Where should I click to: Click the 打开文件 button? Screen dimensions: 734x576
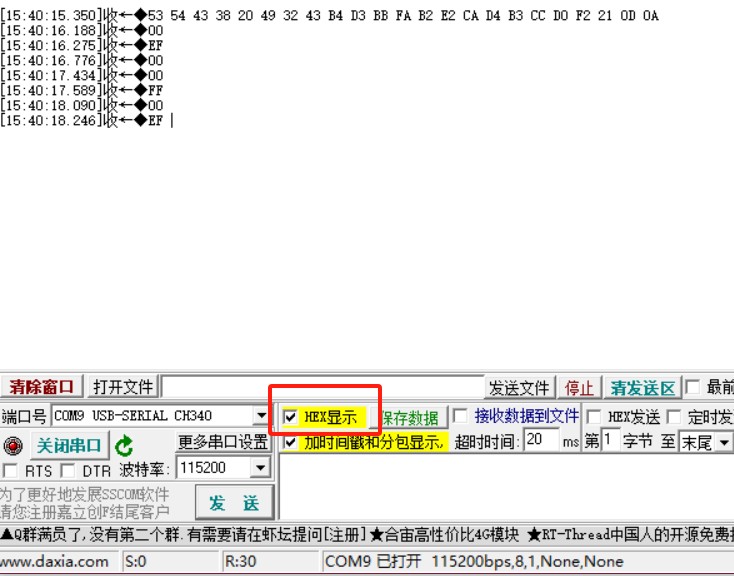pos(123,387)
